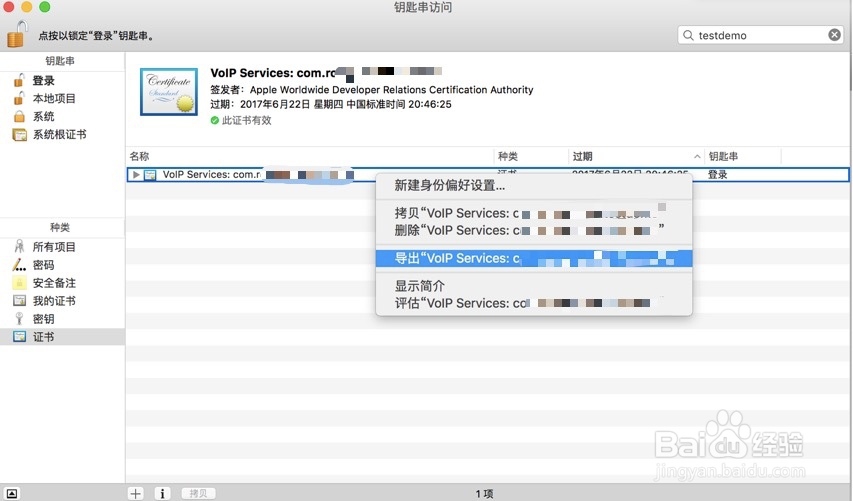Screen dimensions: 853x501
Task: Click the info (i) button
Action: 162,493
